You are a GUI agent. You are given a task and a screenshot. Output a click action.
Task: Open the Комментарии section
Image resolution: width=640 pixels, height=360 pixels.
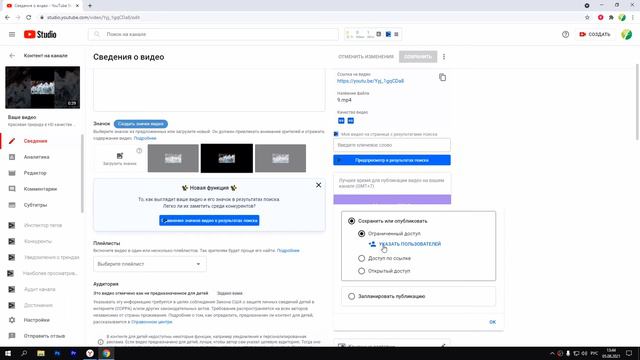click(41, 189)
